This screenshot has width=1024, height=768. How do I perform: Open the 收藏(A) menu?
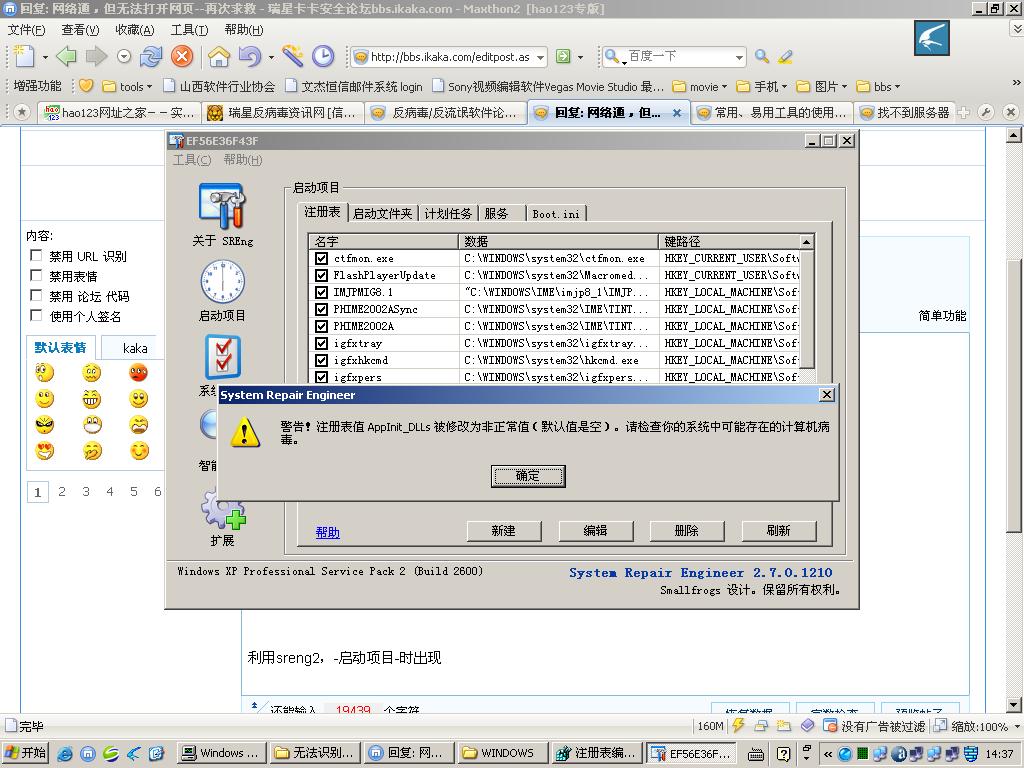(x=135, y=29)
